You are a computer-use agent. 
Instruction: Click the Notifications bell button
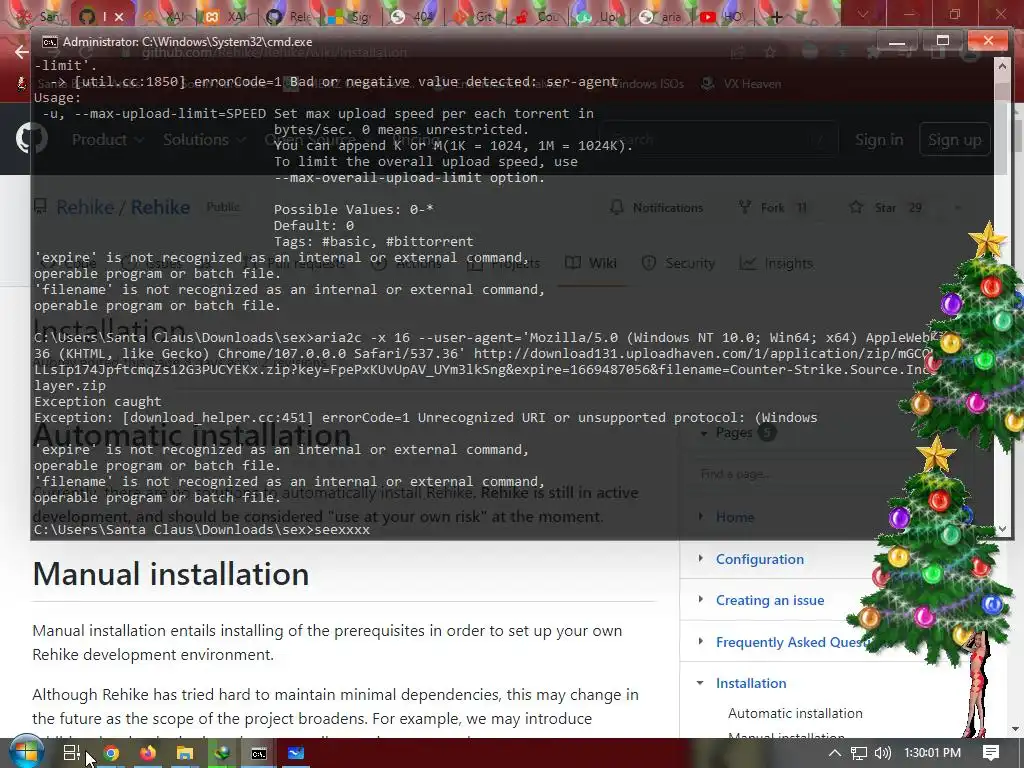657,208
